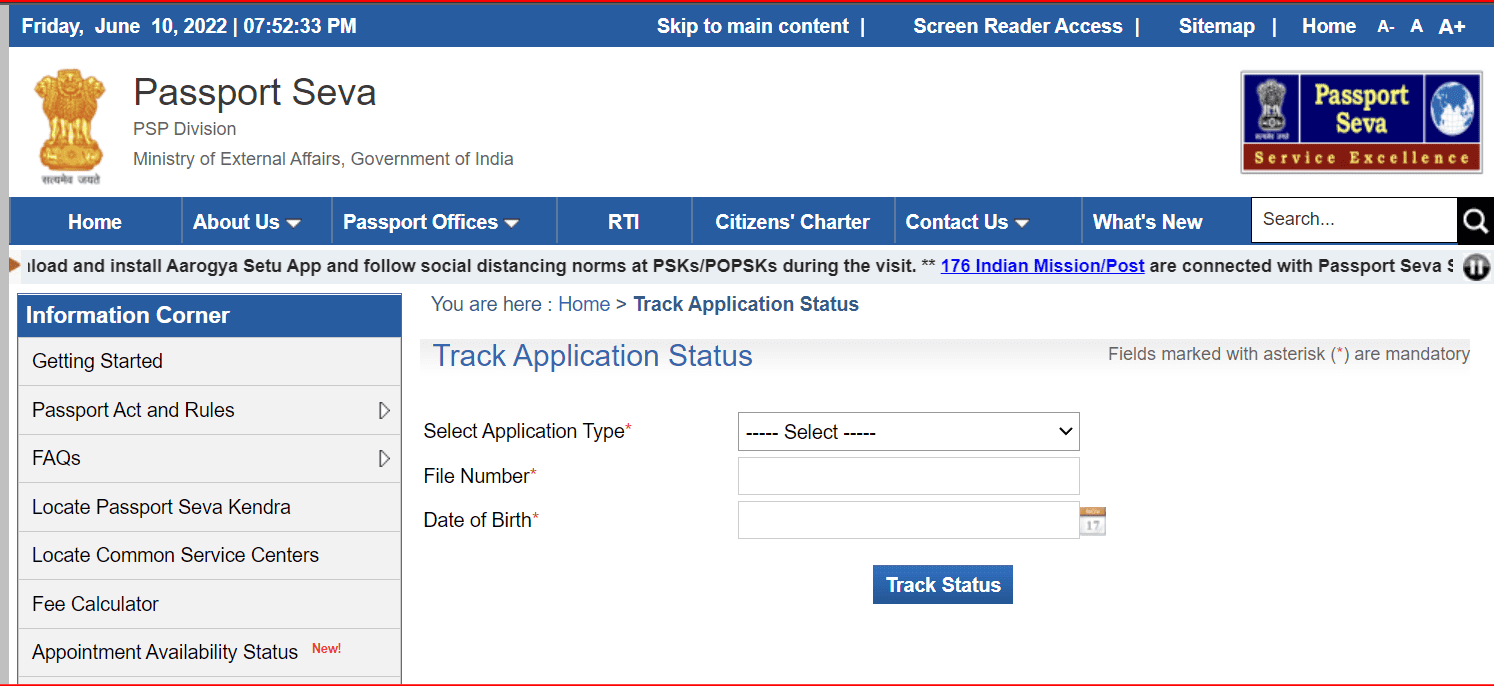Reset font size using the A icon
Screen dimensions: 1494x686
click(1416, 26)
